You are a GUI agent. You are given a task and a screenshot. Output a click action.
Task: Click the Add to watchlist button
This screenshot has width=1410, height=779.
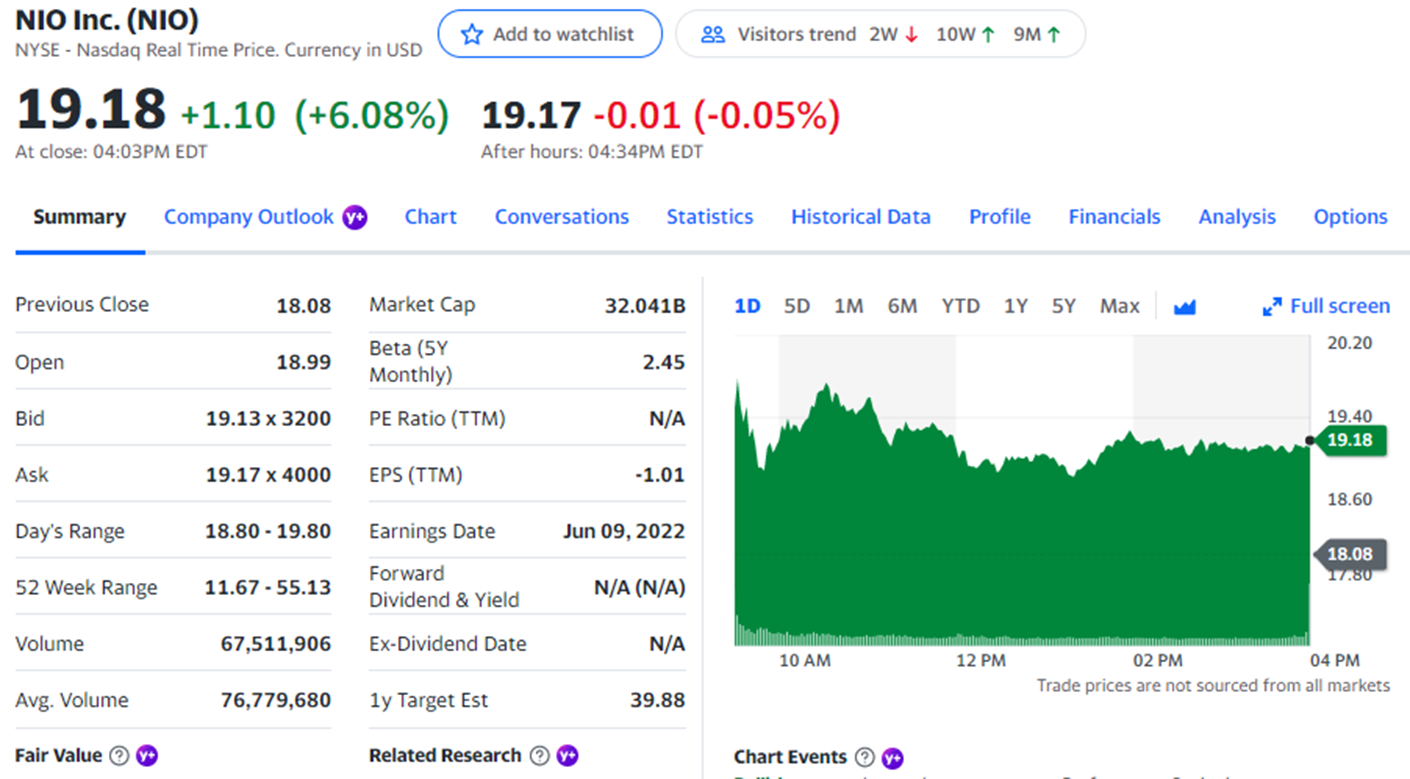[550, 34]
